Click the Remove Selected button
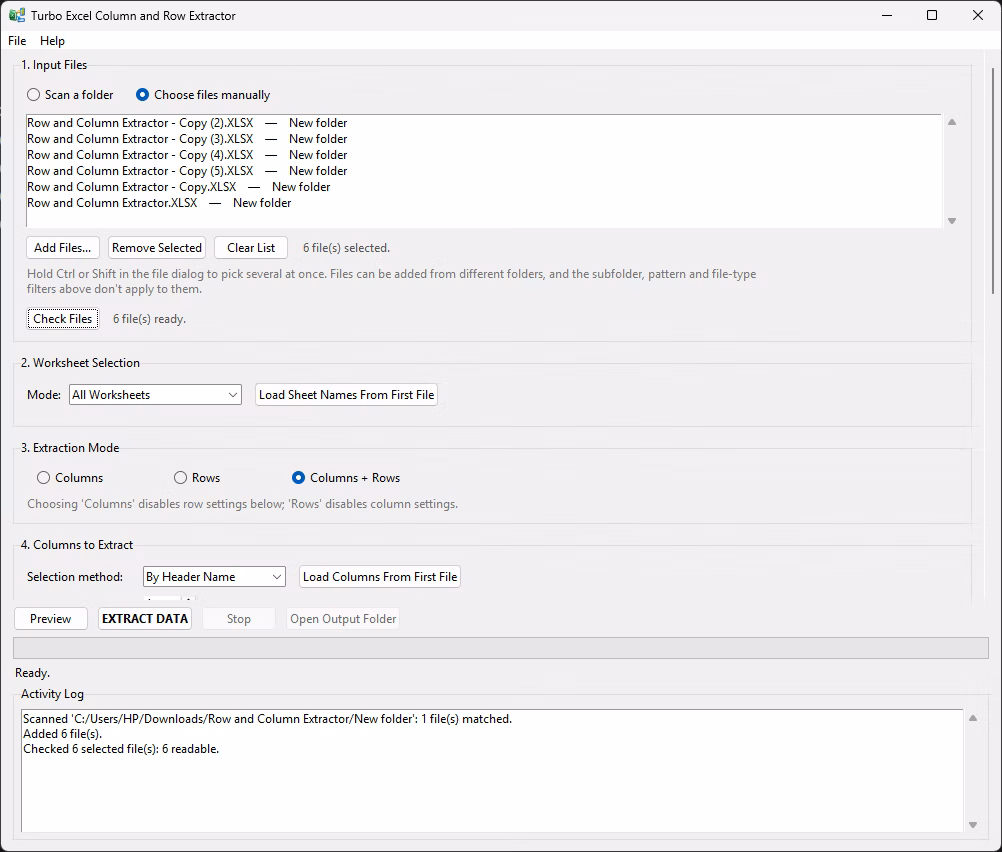The image size is (1002, 852). [x=157, y=247]
